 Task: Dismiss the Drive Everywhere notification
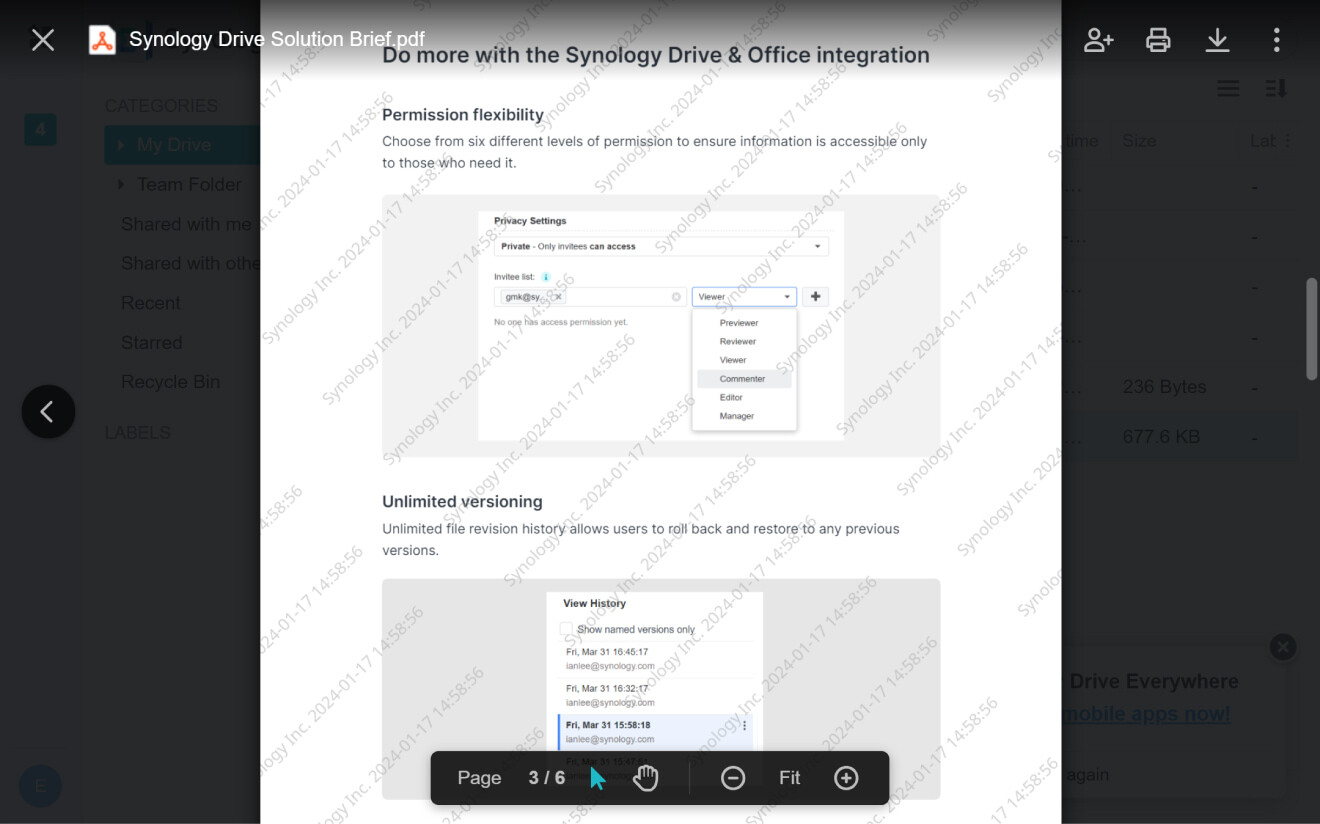[x=1283, y=647]
